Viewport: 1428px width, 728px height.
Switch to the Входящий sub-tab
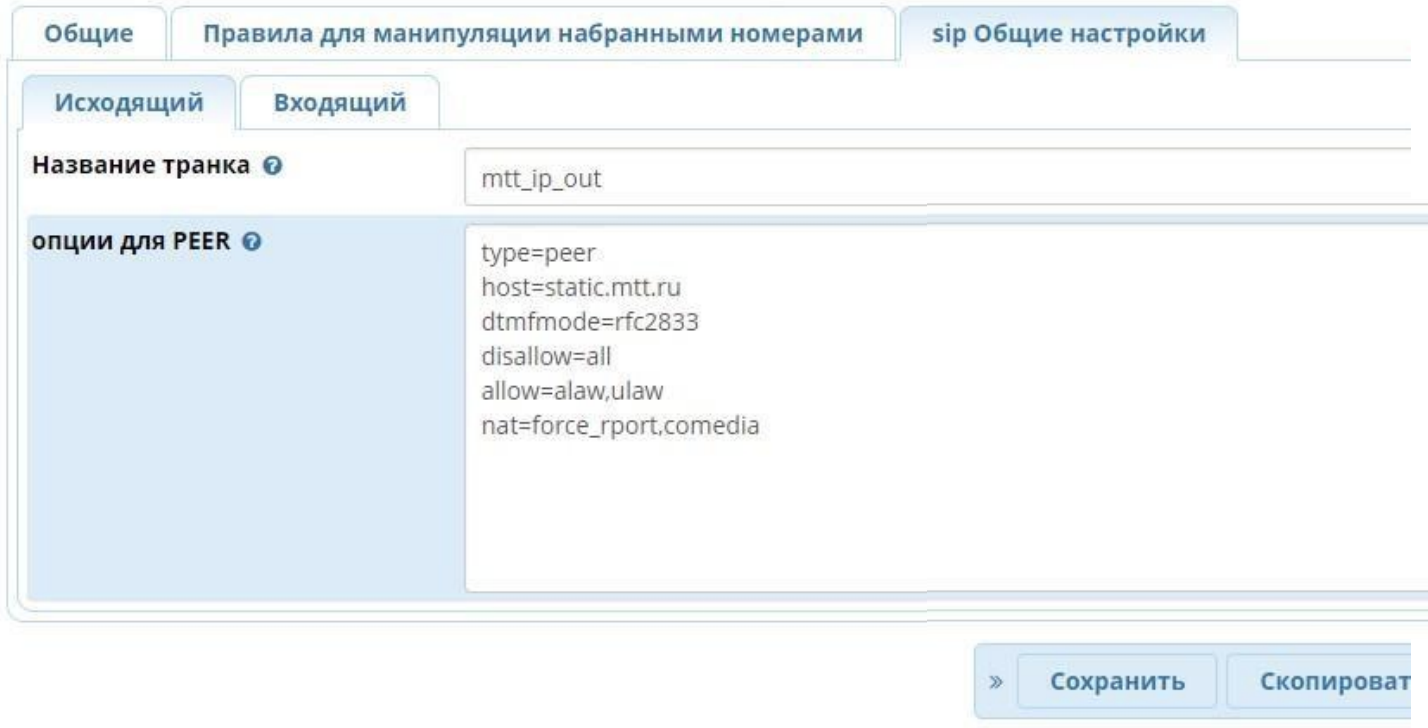[x=340, y=102]
